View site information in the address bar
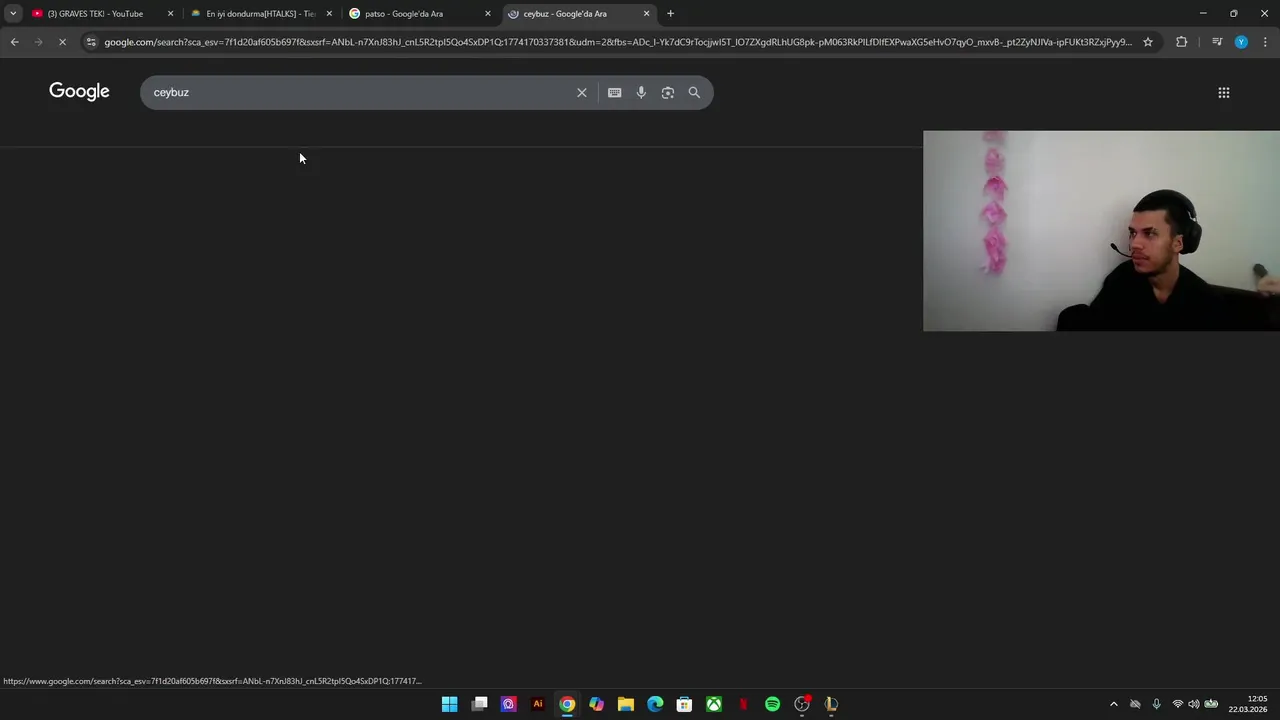This screenshot has height=720, width=1280. tap(91, 42)
